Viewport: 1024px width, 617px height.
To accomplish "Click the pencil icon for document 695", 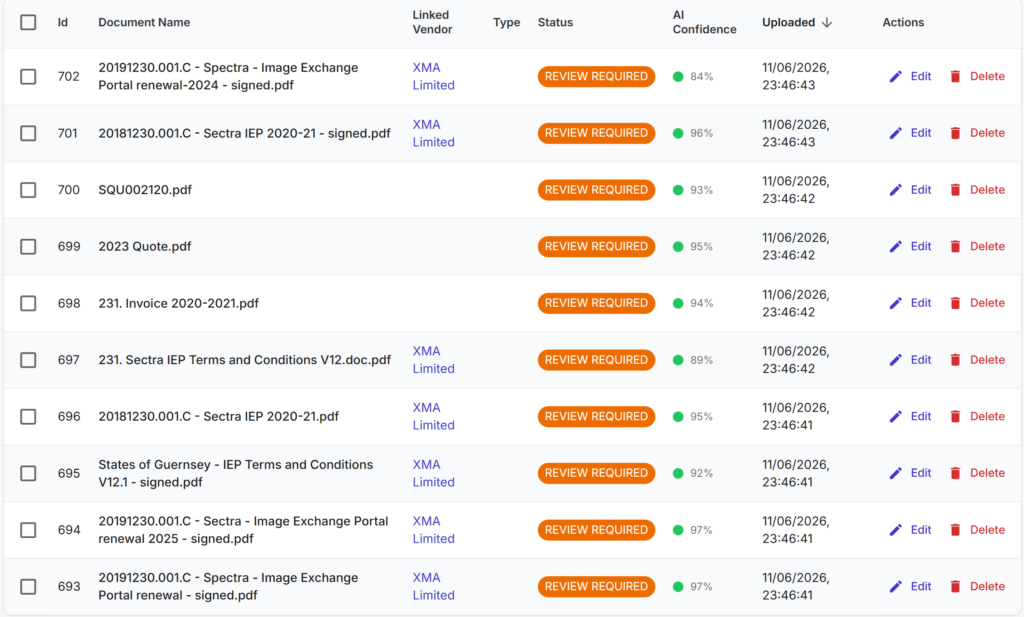I will point(895,473).
